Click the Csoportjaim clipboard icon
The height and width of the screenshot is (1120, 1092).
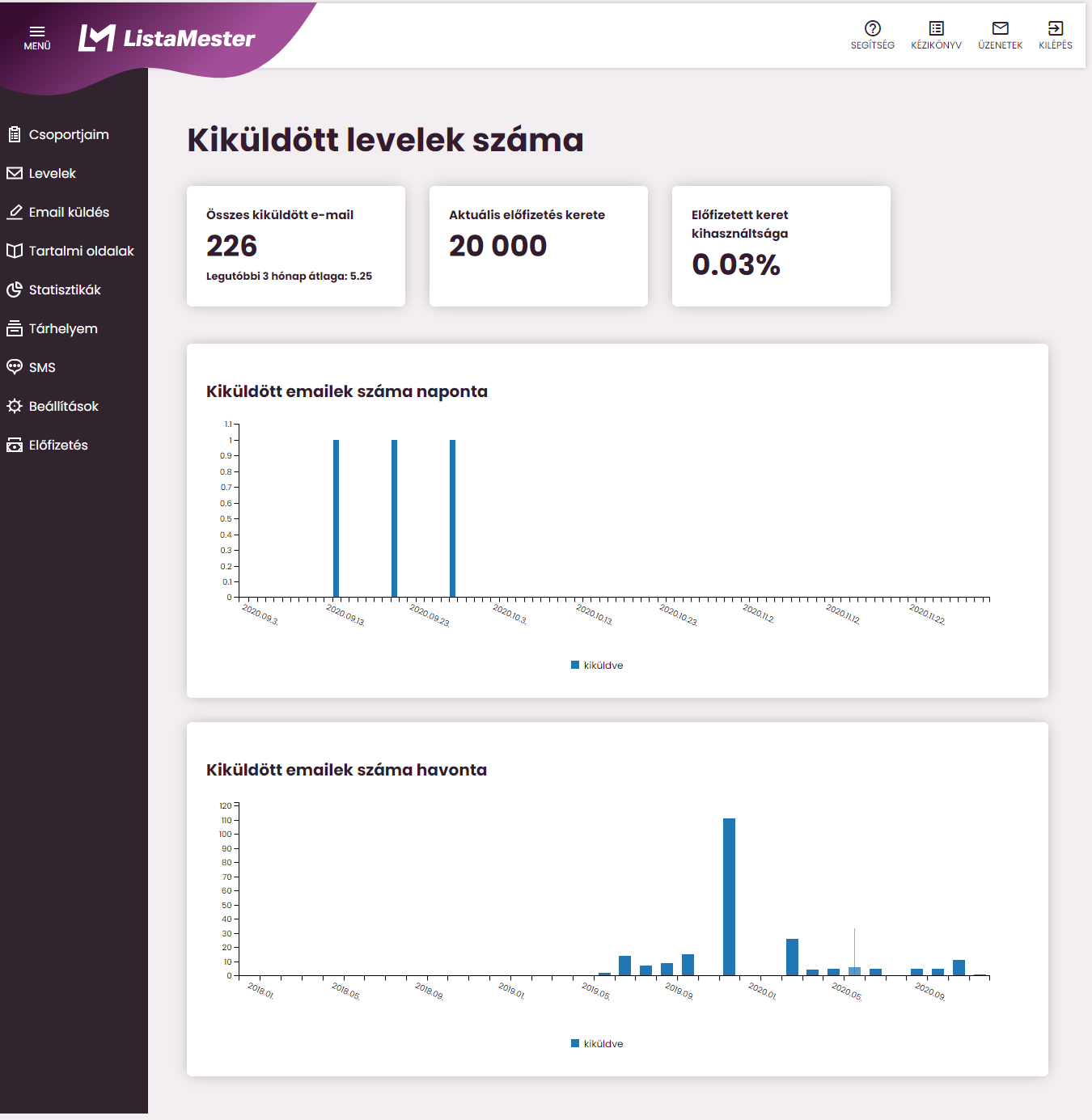tap(15, 134)
